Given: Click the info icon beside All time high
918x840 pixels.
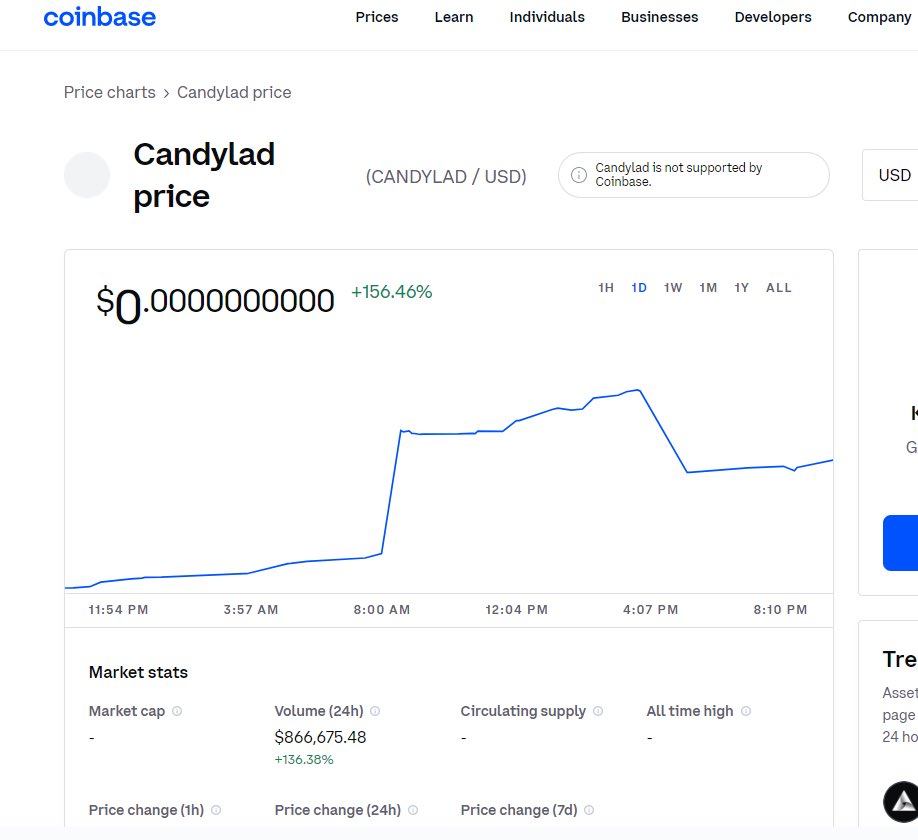Looking at the screenshot, I should click(x=746, y=711).
